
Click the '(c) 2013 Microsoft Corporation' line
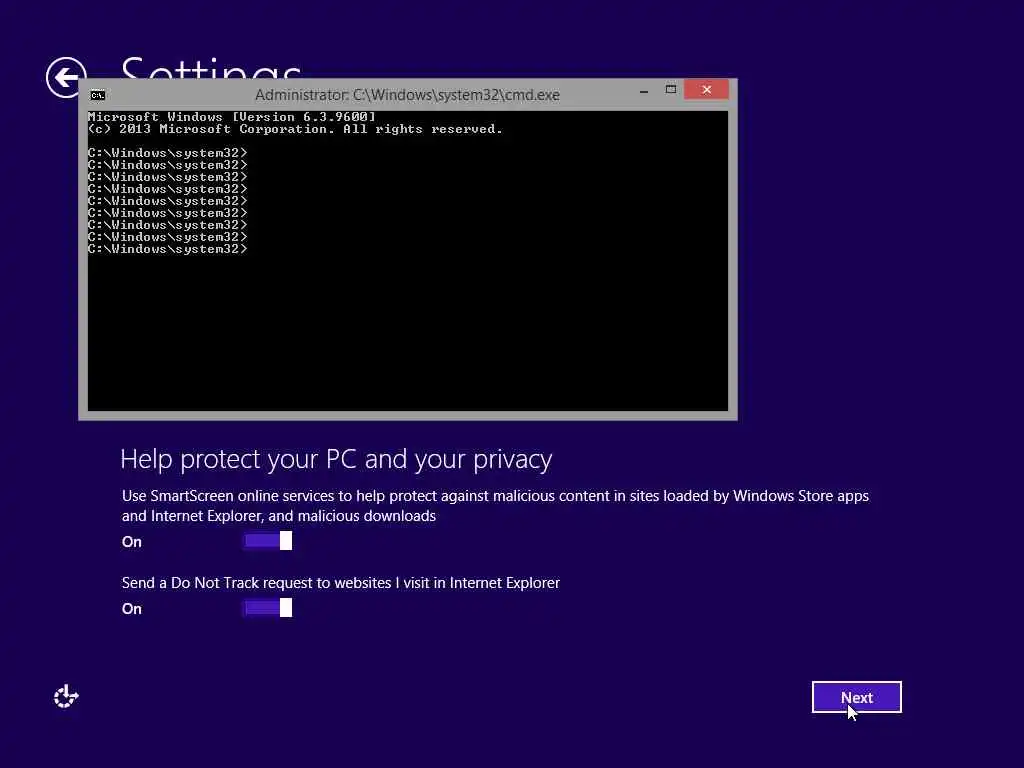(x=295, y=129)
